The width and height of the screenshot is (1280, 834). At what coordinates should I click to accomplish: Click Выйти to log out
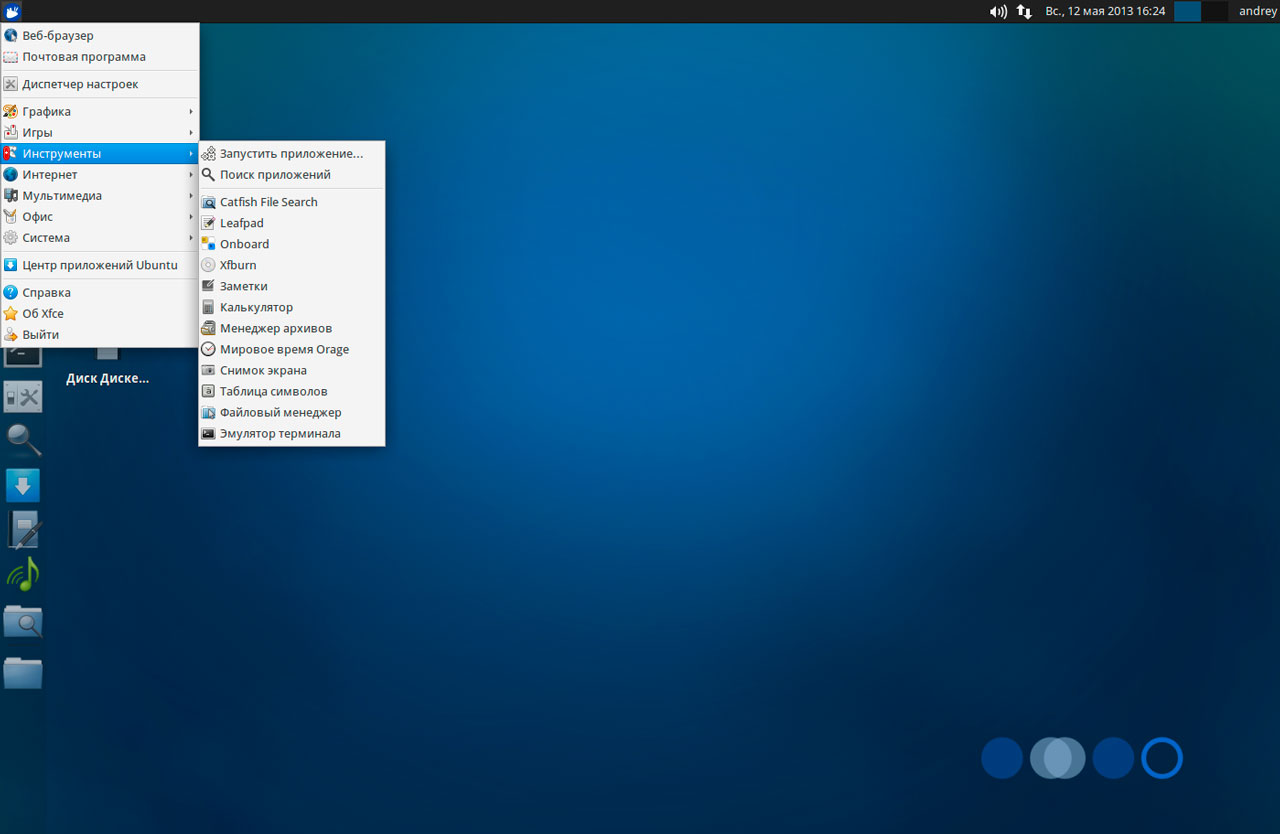click(x=40, y=335)
